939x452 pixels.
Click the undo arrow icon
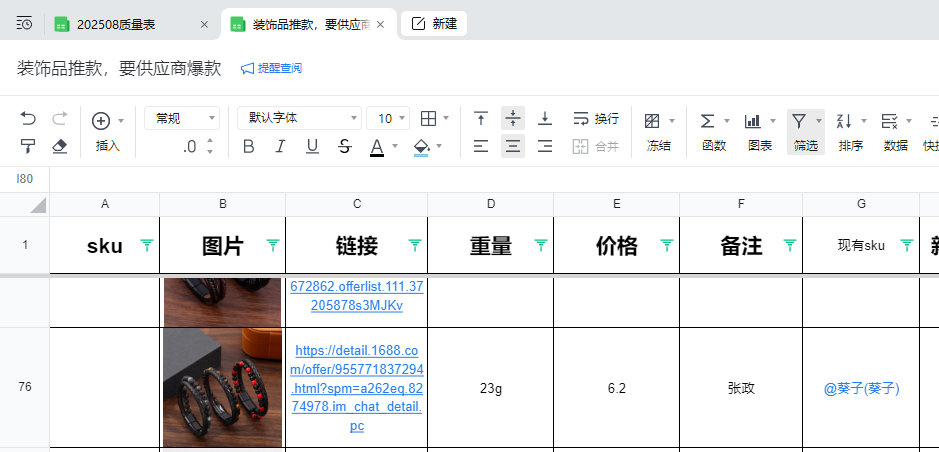point(28,119)
